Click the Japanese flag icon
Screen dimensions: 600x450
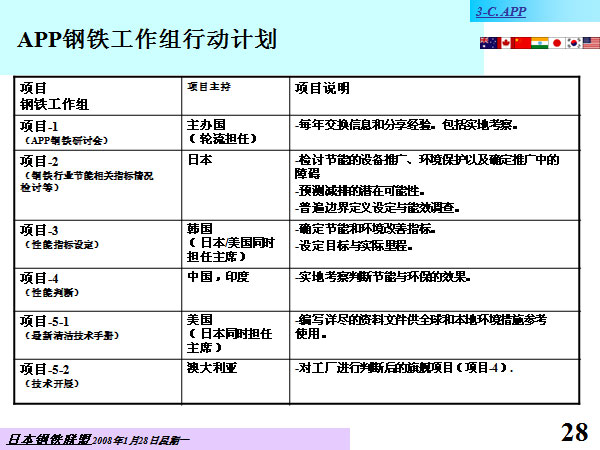pyautogui.click(x=557, y=43)
